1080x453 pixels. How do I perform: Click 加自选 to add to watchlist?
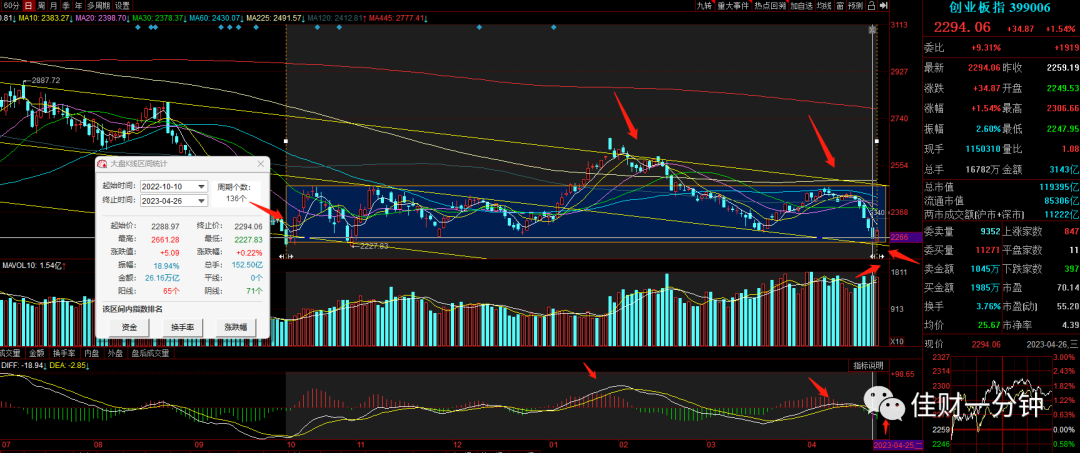(802, 6)
